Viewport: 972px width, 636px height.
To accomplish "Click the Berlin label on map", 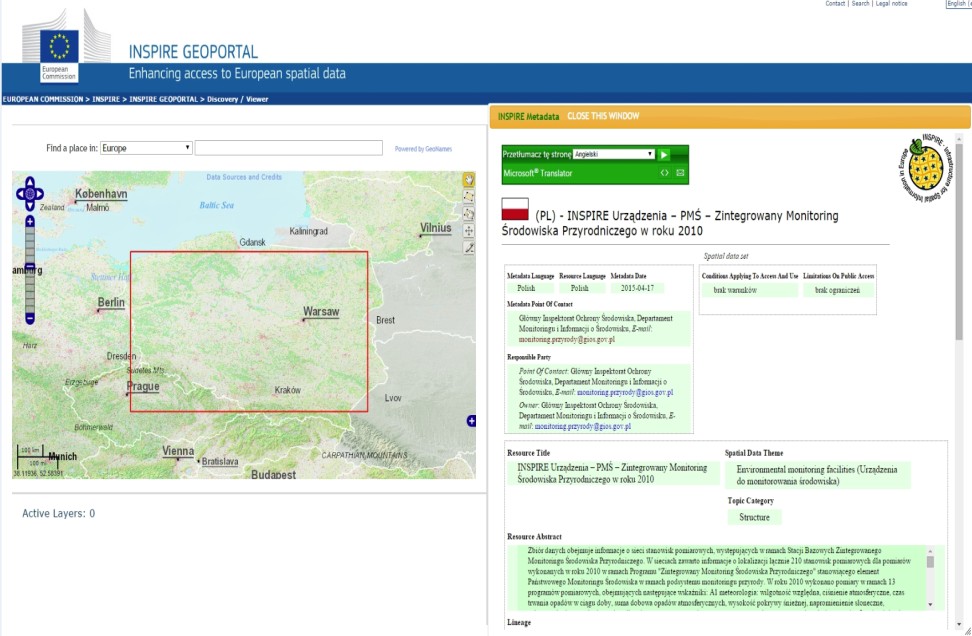I will 111,303.
